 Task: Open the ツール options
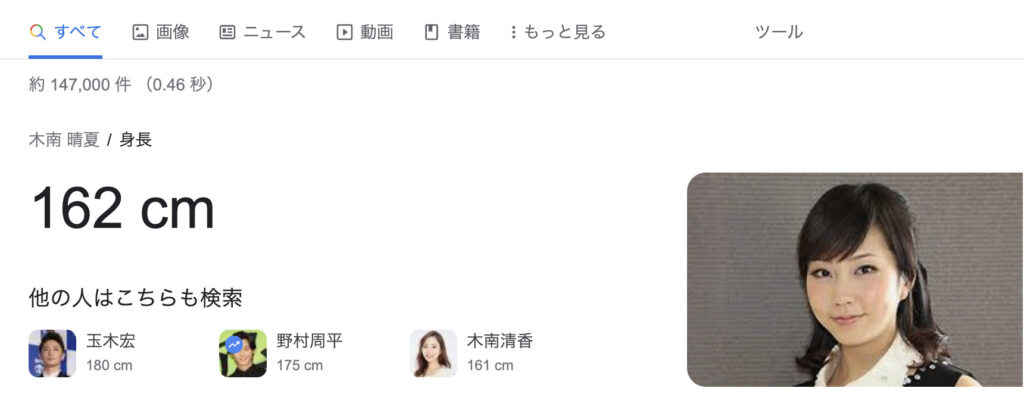(x=778, y=32)
